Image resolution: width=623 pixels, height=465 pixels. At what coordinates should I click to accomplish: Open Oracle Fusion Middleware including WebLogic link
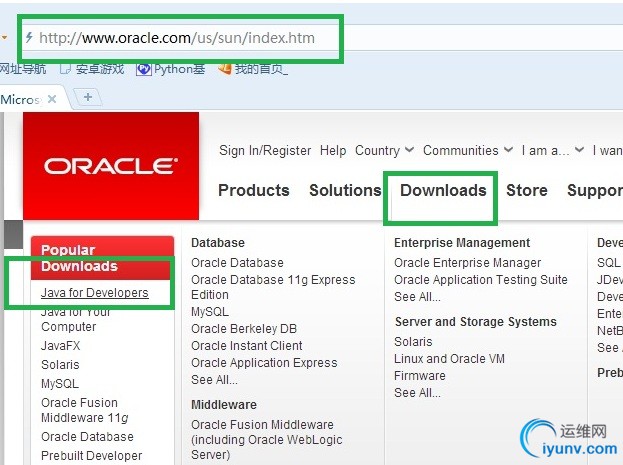(x=267, y=440)
